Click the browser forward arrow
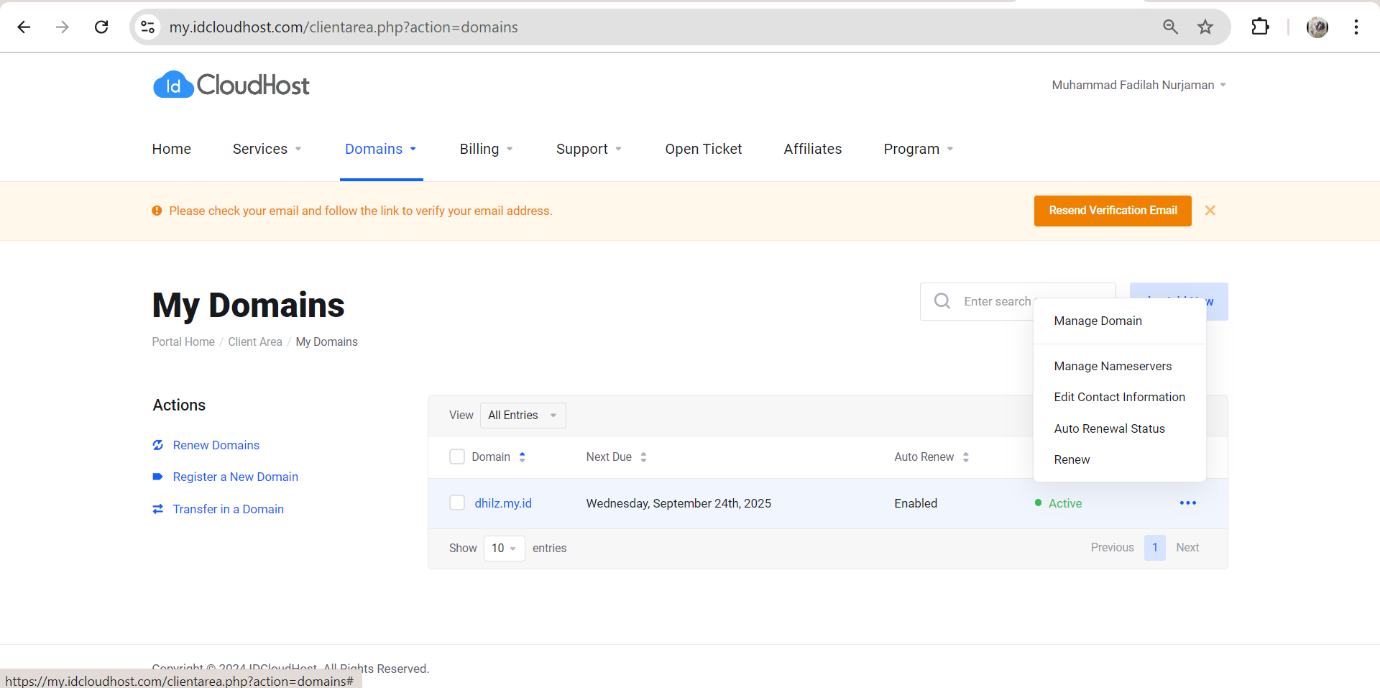Viewport: 1380px width, 688px height. 62,27
